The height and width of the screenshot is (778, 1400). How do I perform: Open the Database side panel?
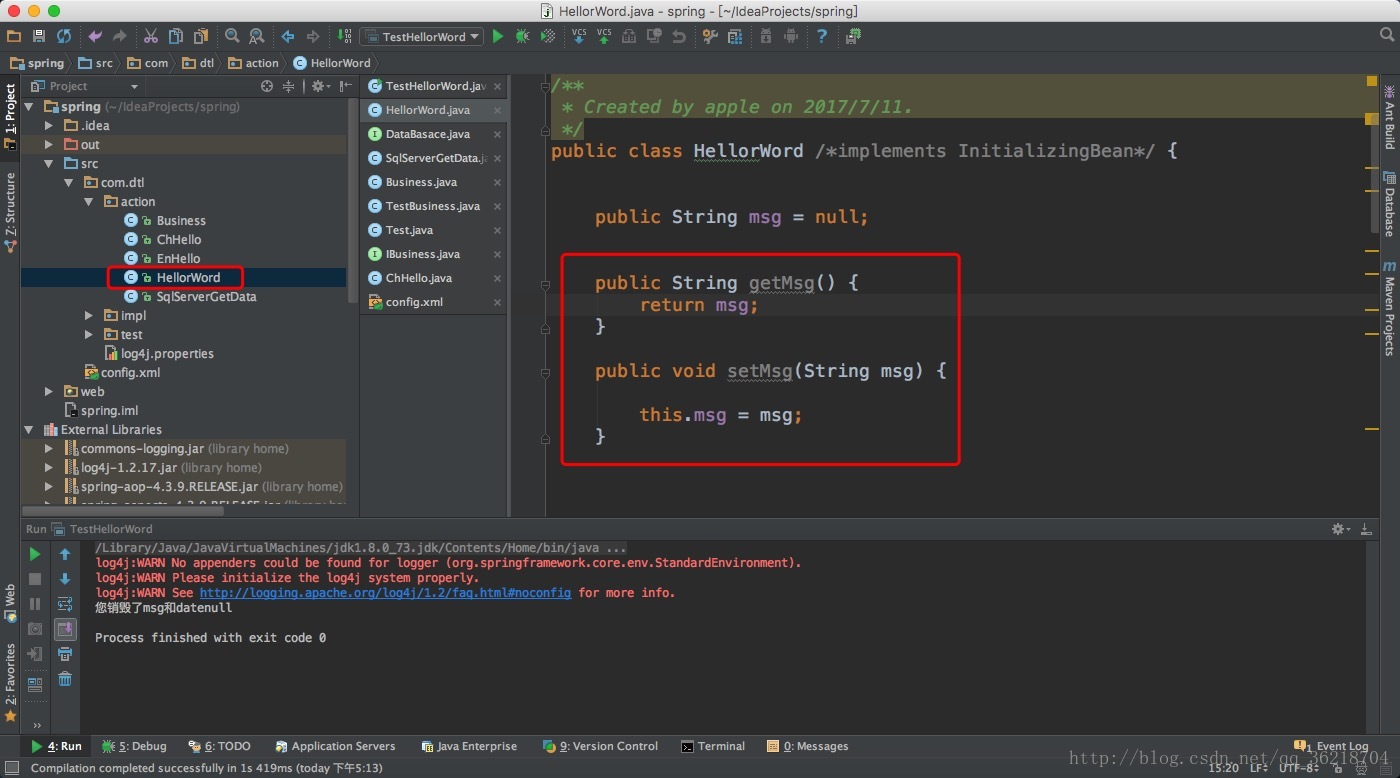[1389, 205]
